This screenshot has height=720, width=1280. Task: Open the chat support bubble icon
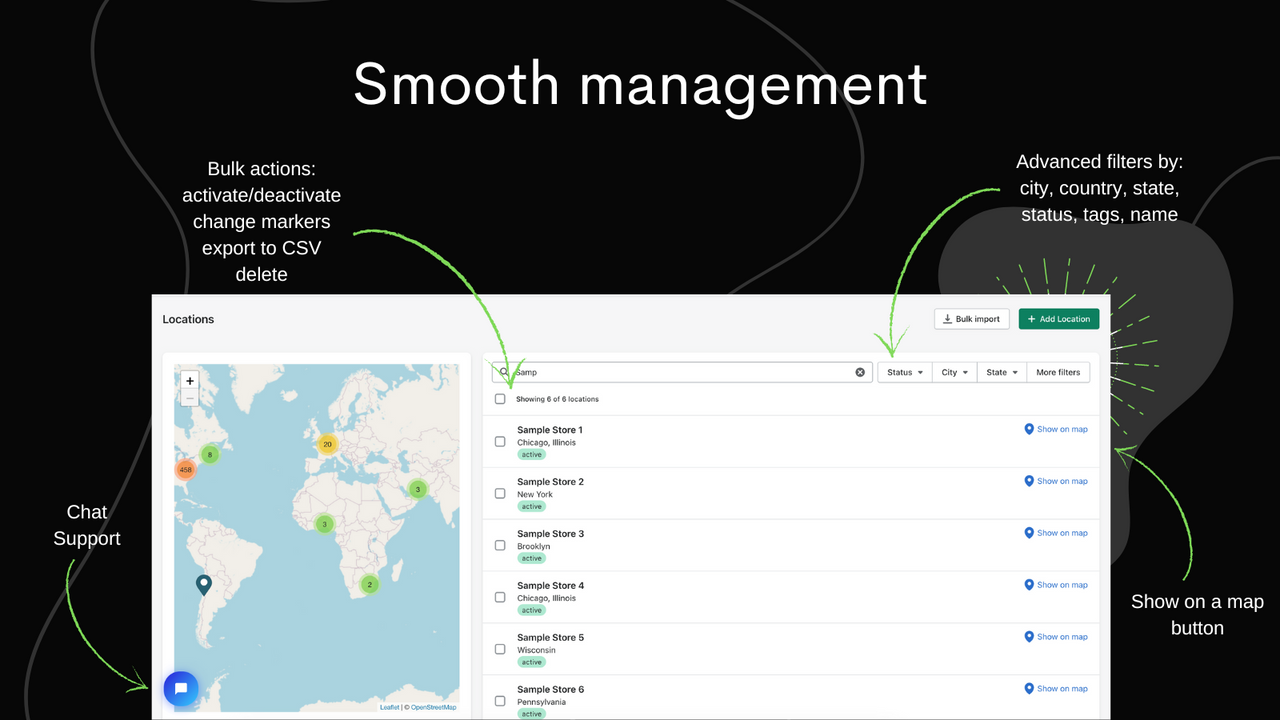[x=181, y=688]
